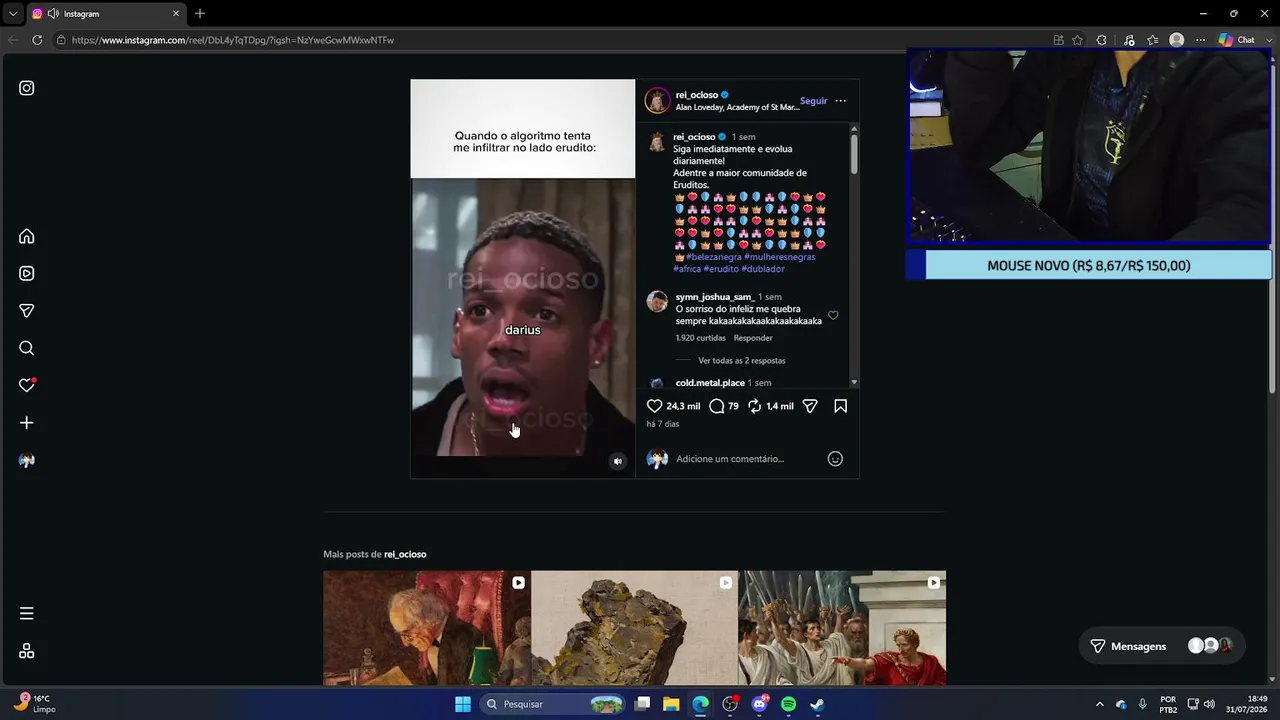1280x720 pixels.
Task: Repost the reel with the repost icon
Action: click(x=755, y=406)
